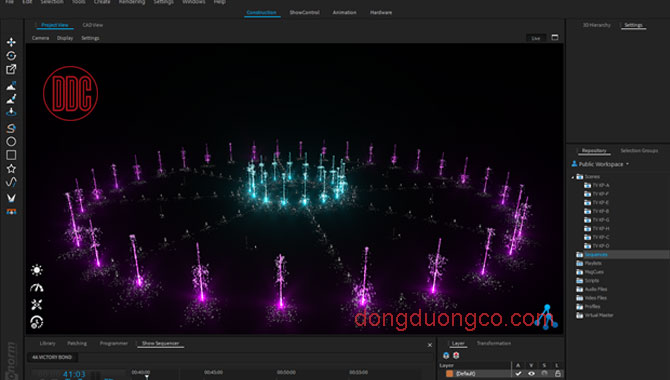Select the water surface tool icon
The image size is (670, 380).
11,112
